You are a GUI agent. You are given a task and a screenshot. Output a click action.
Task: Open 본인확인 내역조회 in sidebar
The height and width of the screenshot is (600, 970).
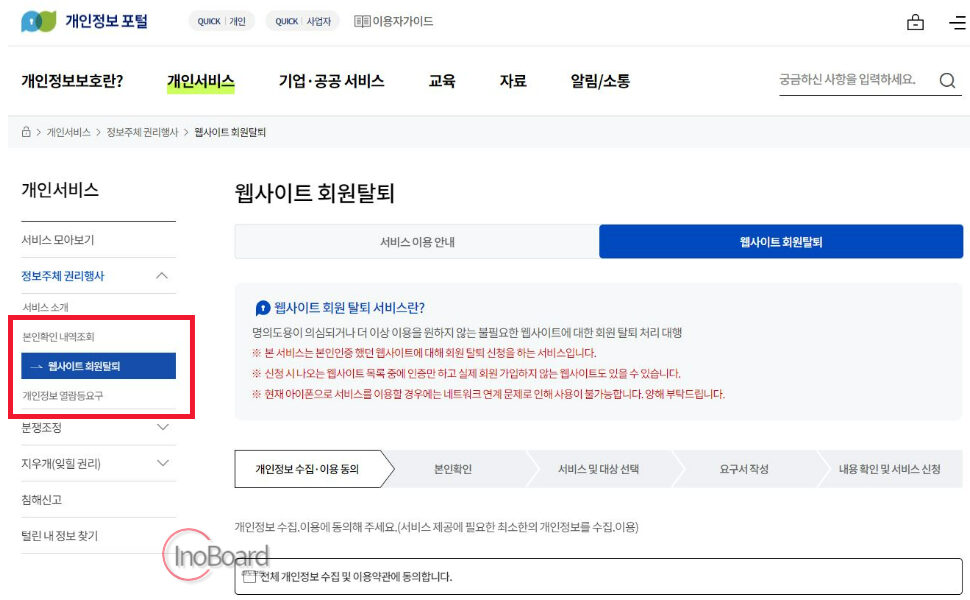click(58, 337)
